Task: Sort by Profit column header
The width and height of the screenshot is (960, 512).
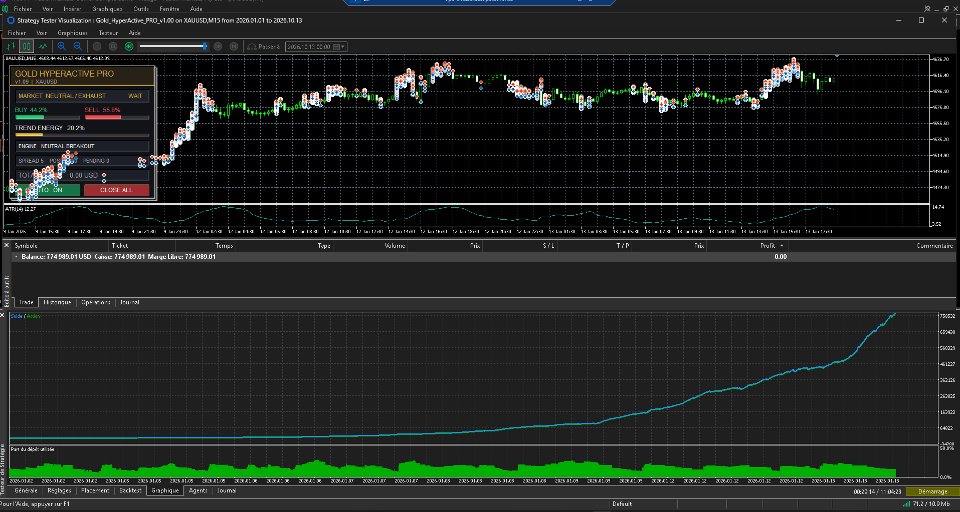Action: coord(768,246)
